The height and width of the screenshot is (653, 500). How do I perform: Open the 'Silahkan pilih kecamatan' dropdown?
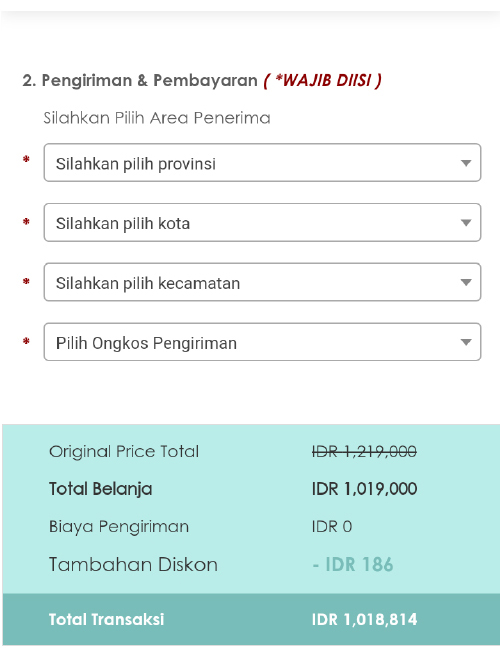(262, 282)
